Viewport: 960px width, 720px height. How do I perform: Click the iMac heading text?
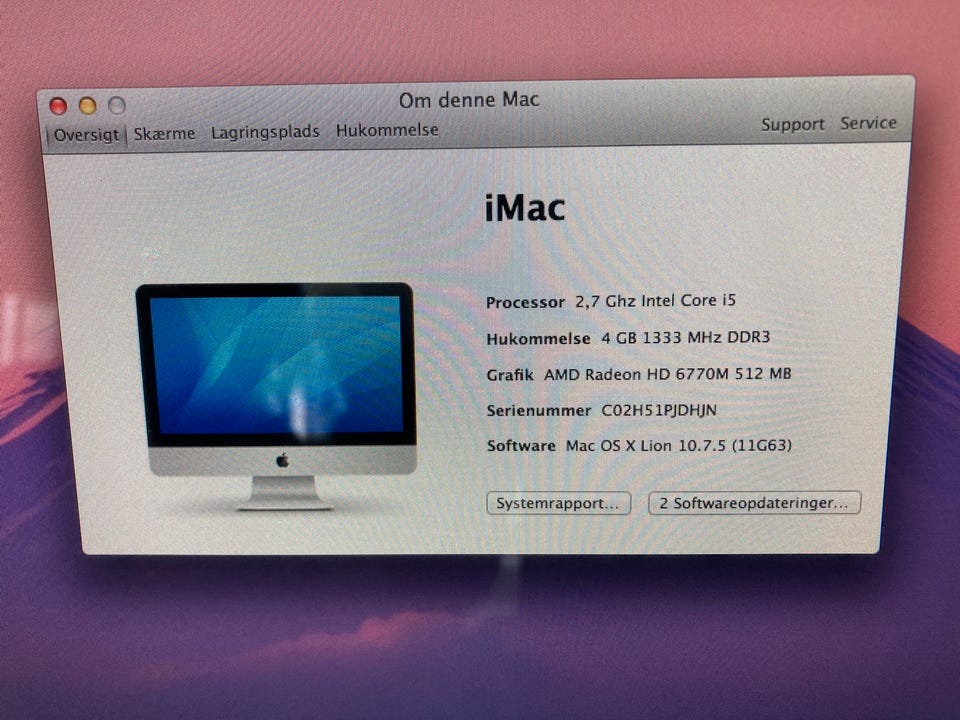525,208
